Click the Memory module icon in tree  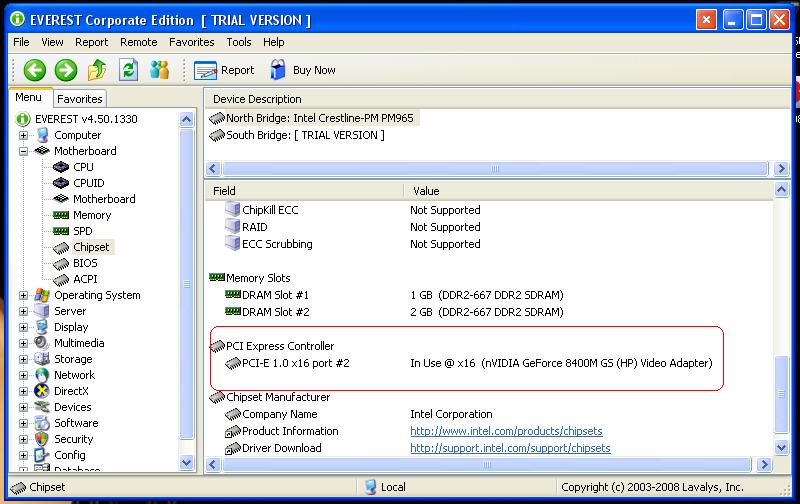click(x=61, y=215)
